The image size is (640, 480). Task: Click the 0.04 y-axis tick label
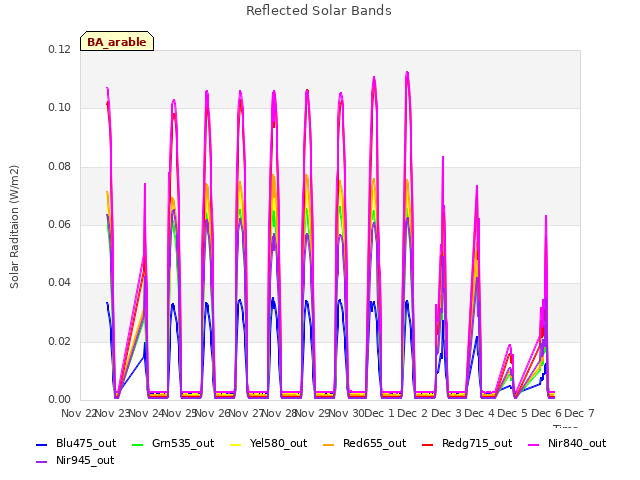click(x=60, y=282)
